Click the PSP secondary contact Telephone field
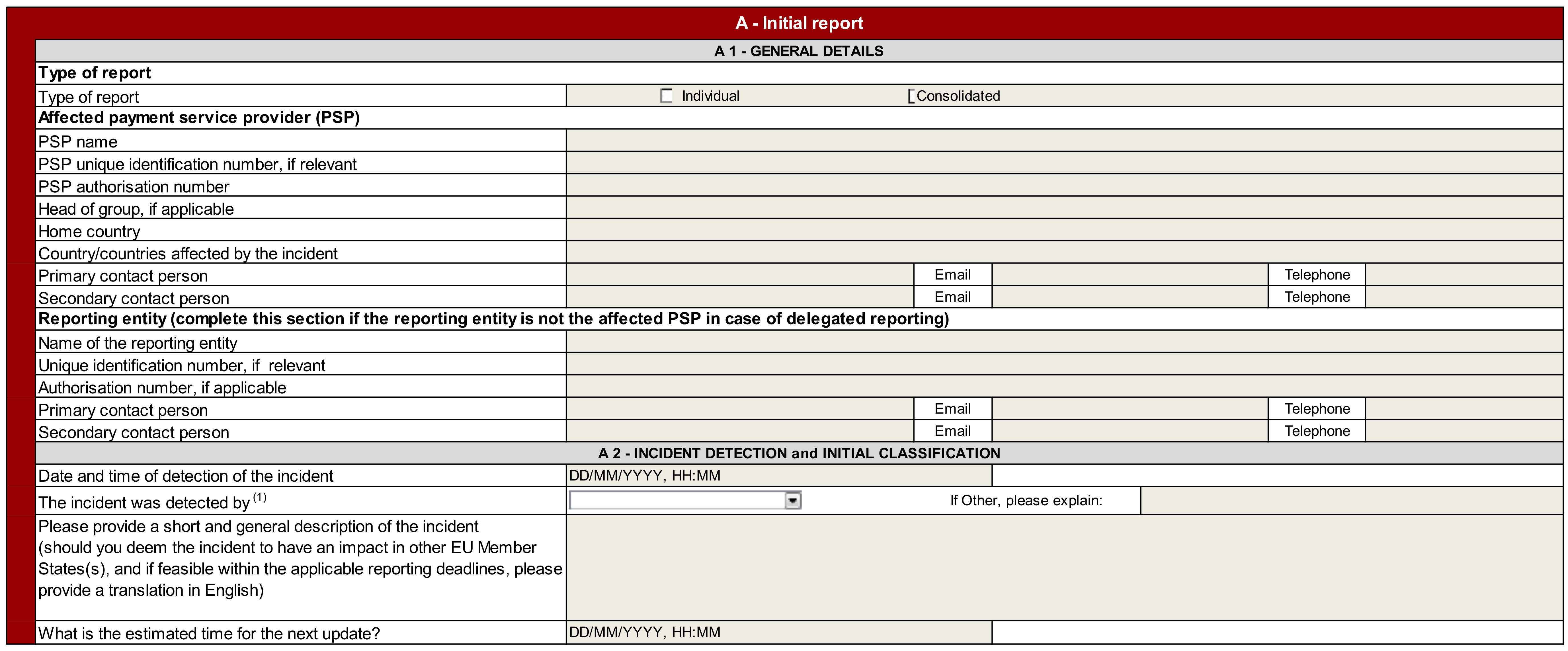This screenshot has height=651, width=1568. pos(1463,297)
